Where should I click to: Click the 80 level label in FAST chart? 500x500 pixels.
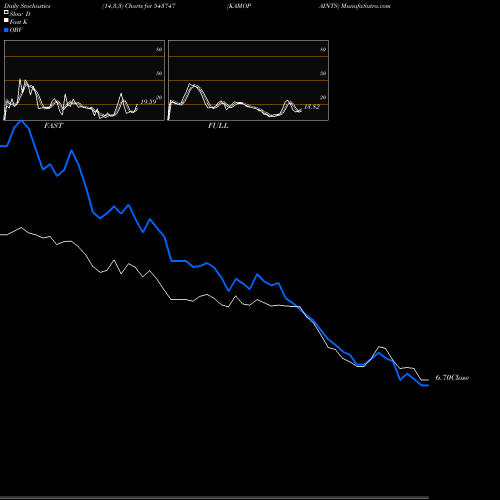pos(159,49)
